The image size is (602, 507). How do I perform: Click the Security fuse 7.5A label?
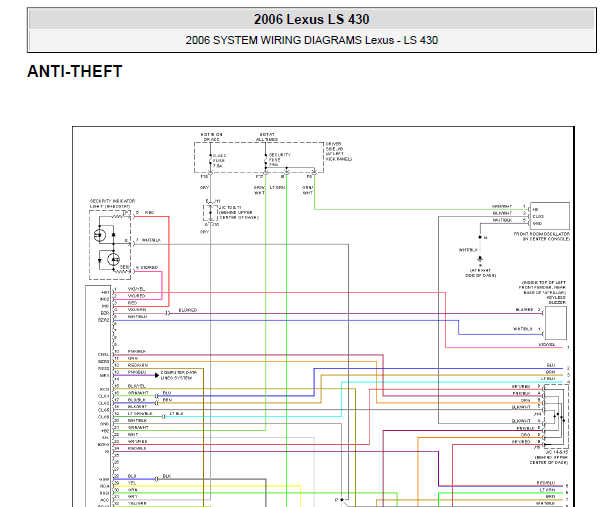280,160
